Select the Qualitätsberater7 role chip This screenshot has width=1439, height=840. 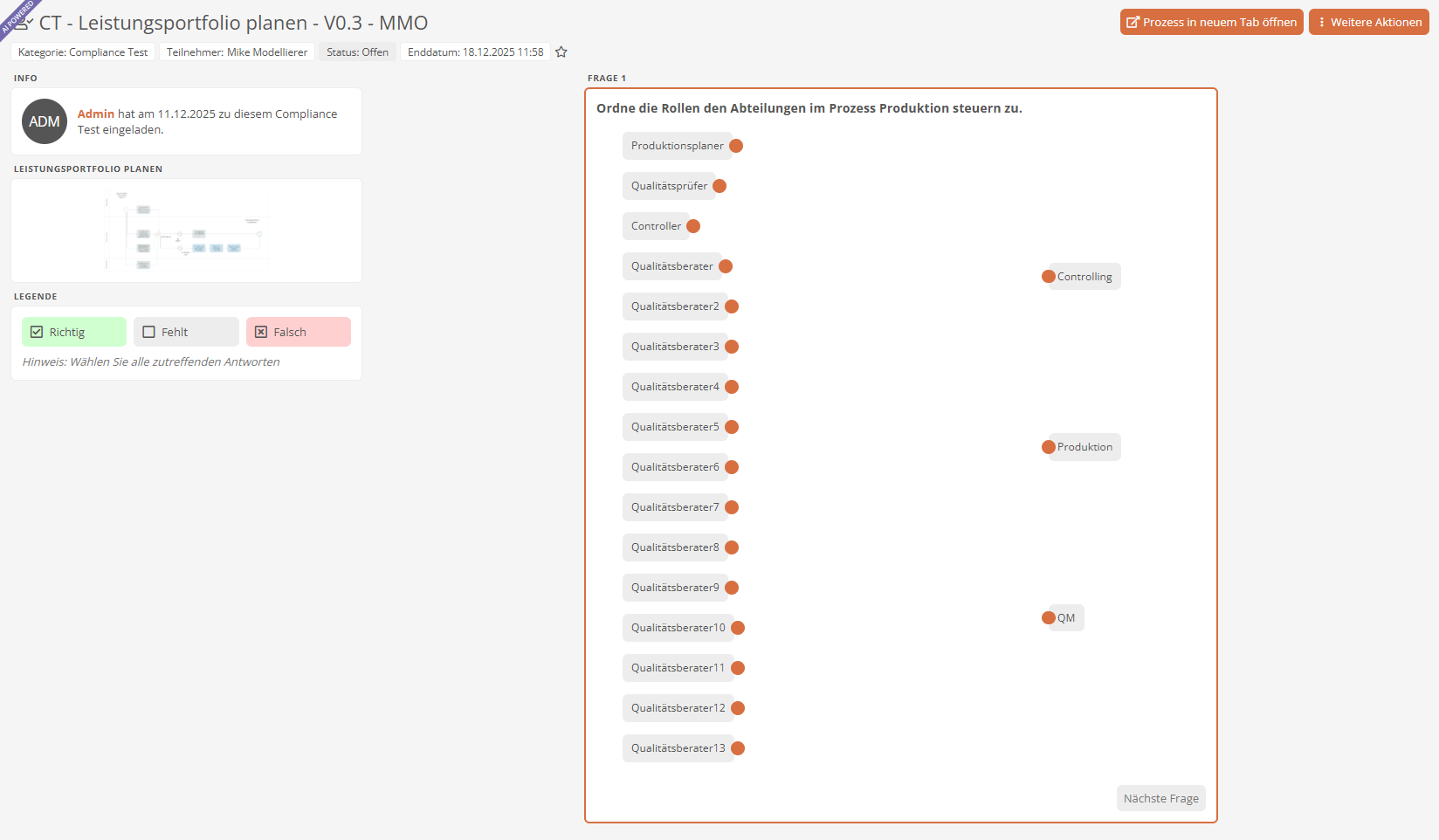(x=676, y=507)
